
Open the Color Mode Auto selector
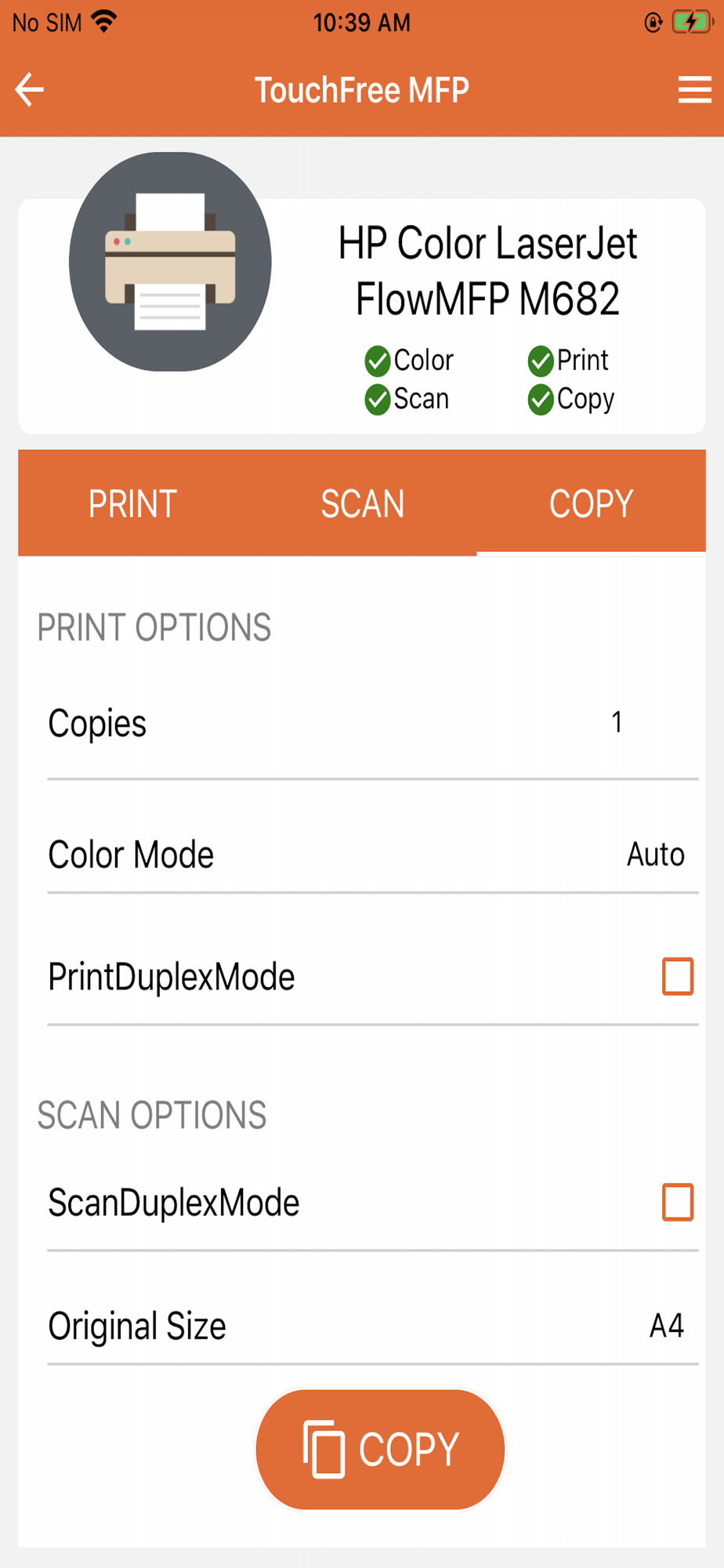(373, 855)
